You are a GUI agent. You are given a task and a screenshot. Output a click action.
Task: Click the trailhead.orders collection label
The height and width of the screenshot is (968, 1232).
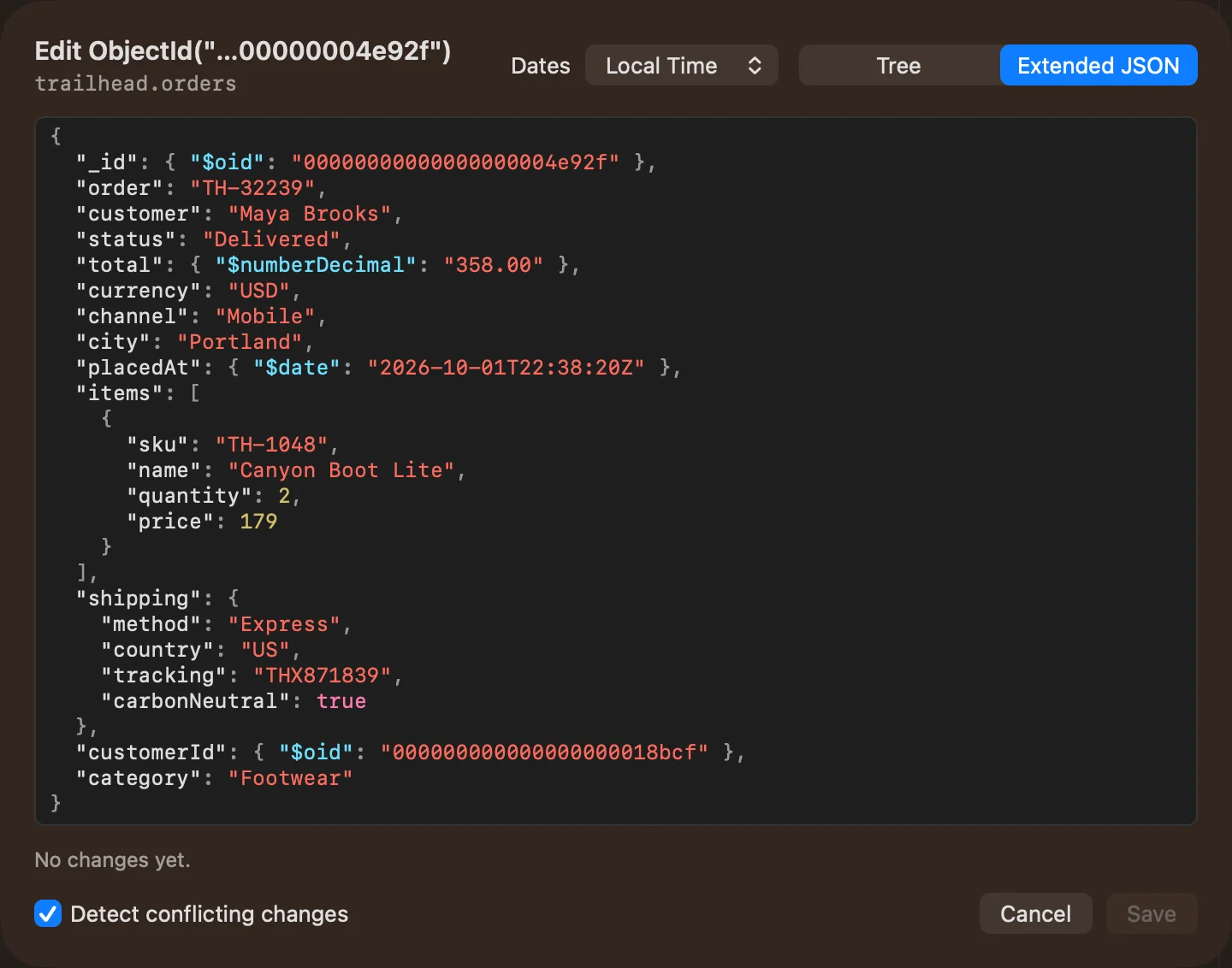135,84
